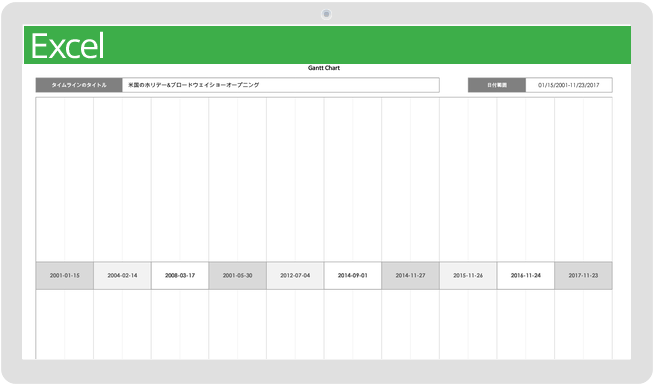Edit the timeline title field about 米国のホリデー
This screenshot has height=385, width=654.
280,85
